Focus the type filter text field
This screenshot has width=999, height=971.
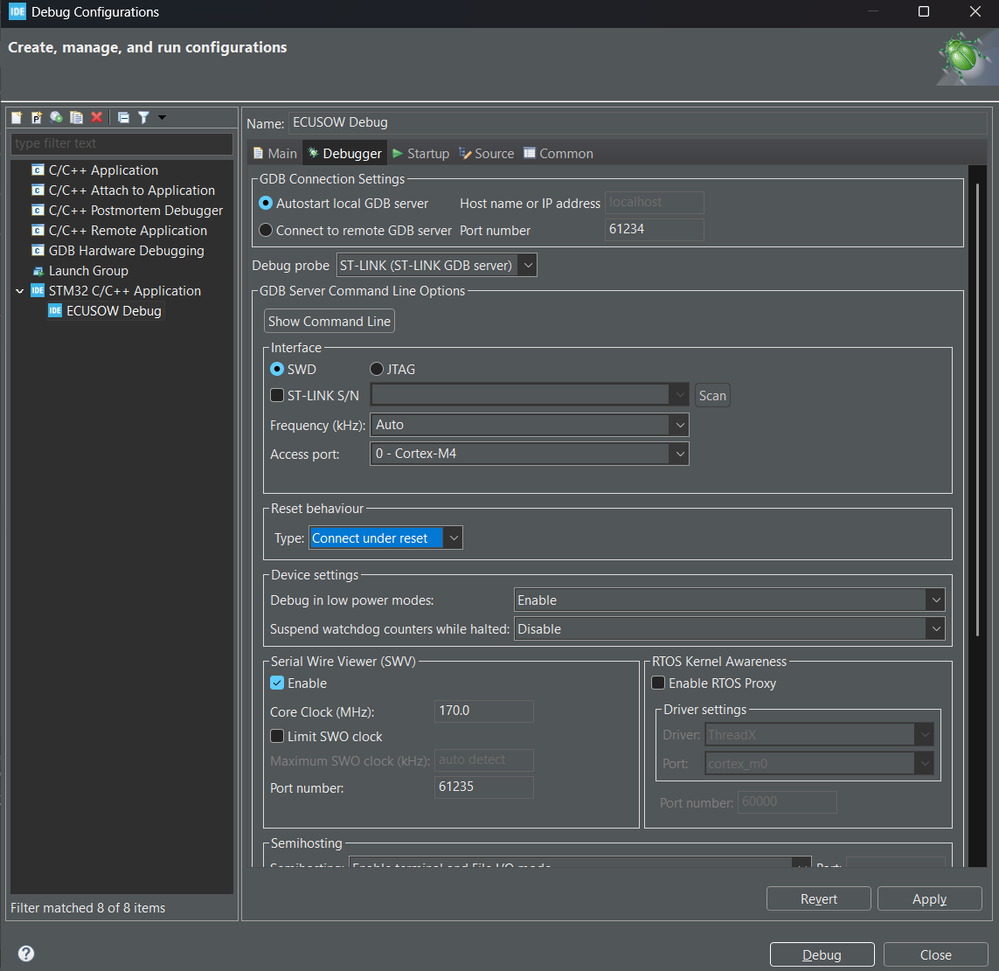pos(122,143)
